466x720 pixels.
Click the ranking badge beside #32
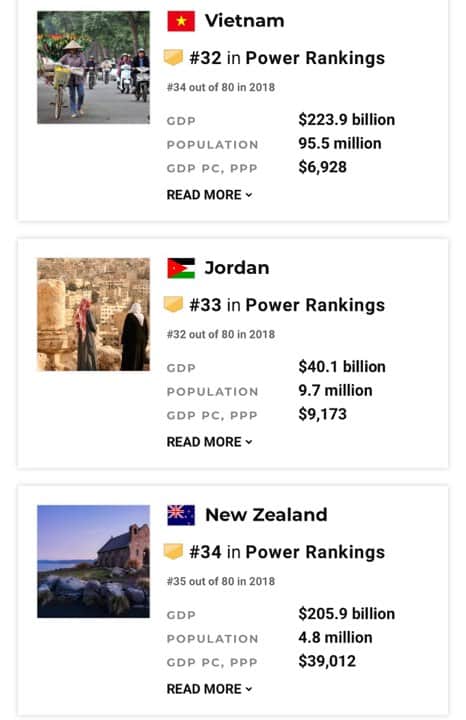tap(173, 58)
